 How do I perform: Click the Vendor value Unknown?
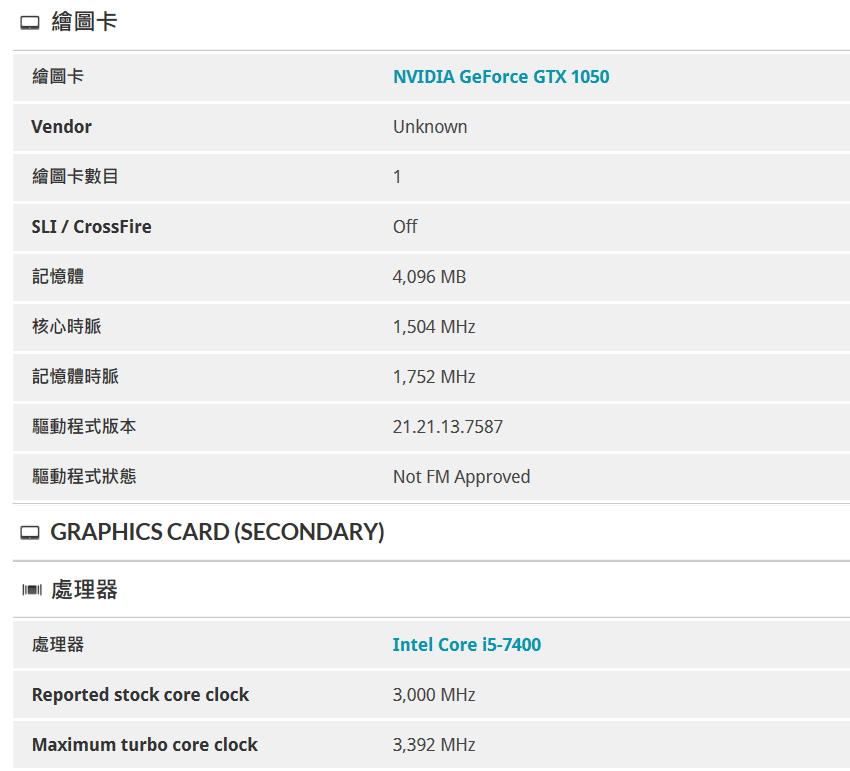430,127
